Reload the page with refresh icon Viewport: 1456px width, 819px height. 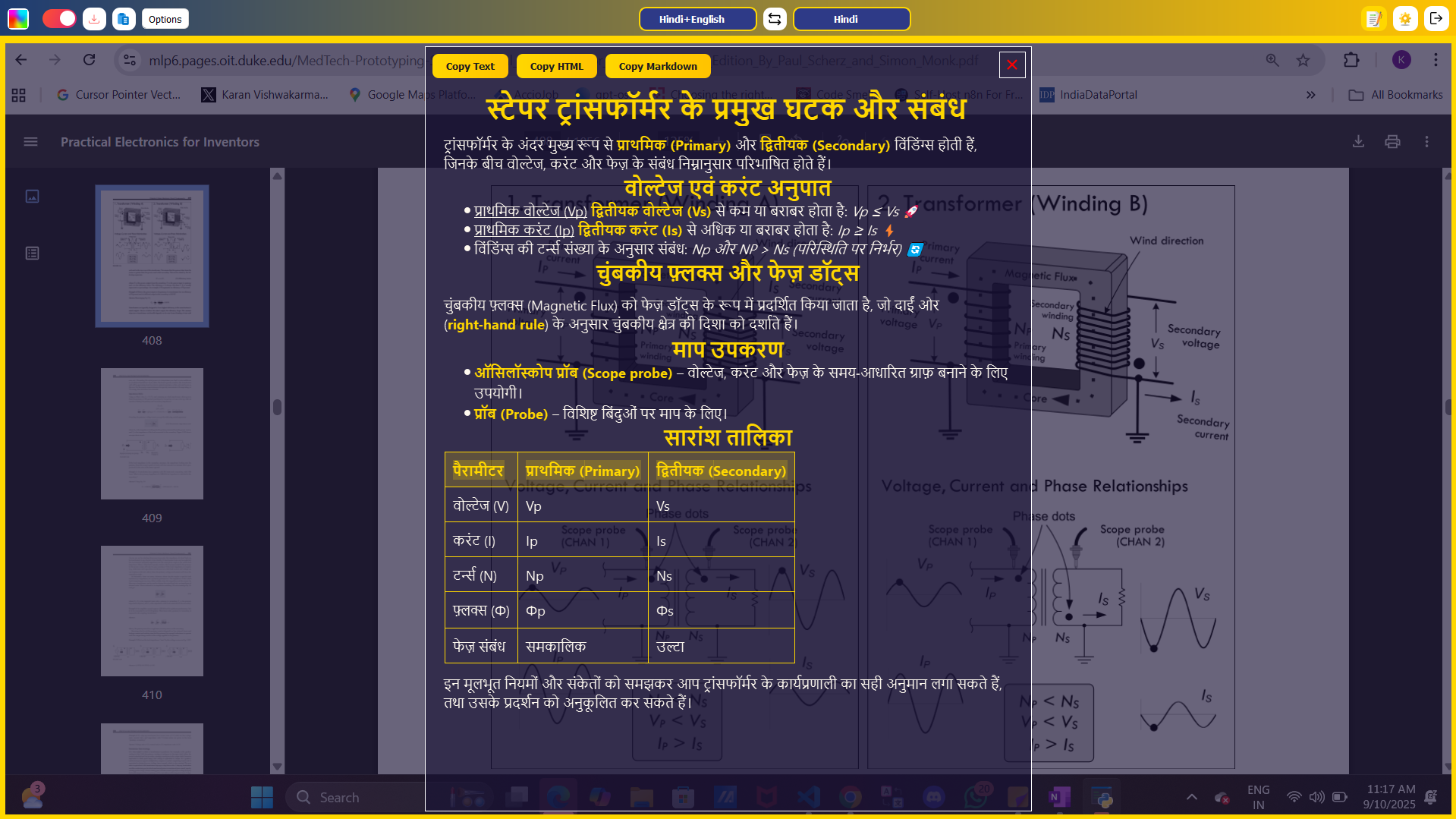pos(89,60)
